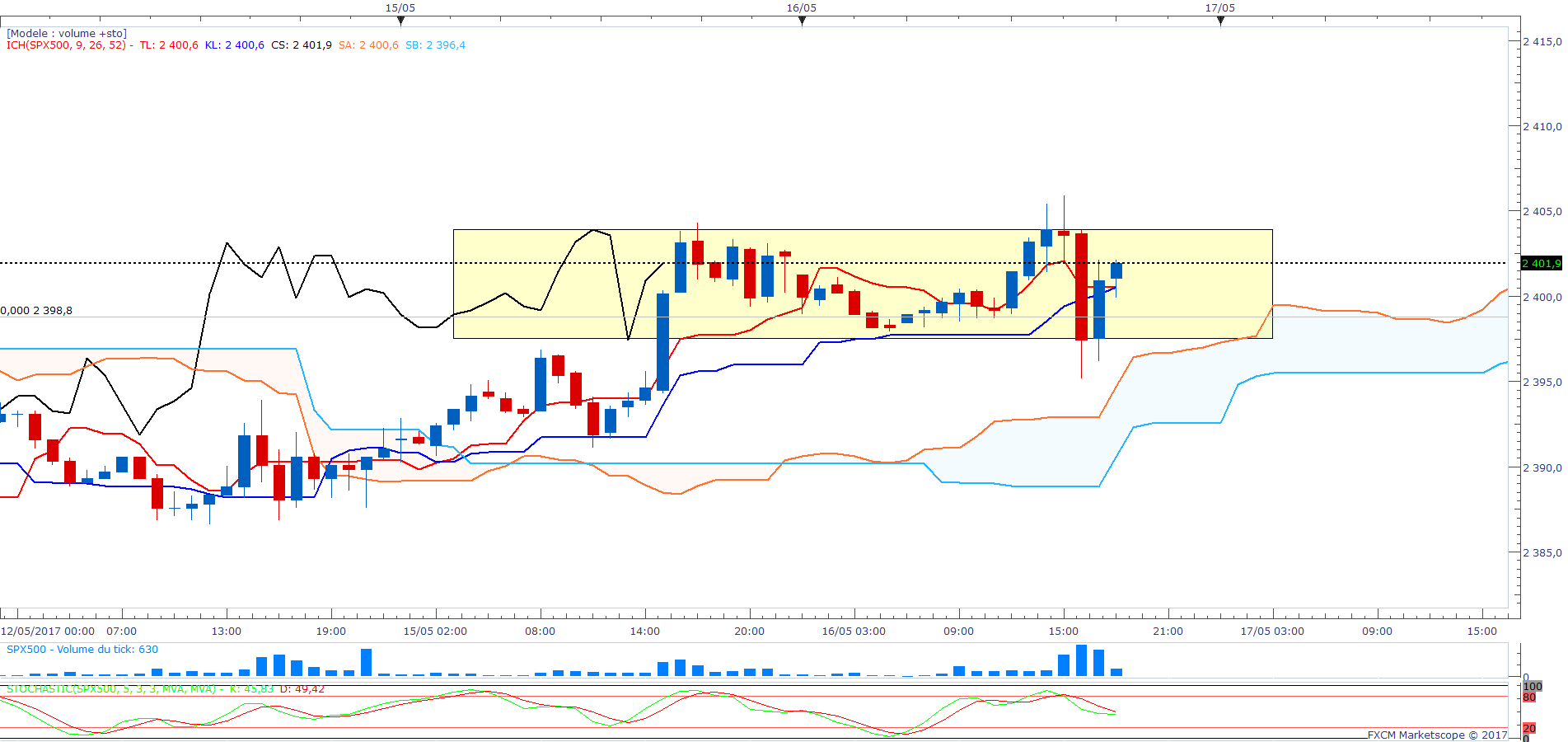Screen dimensions: 1568x742
Task: Click the 2 385,0 price axis label
Action: (x=1542, y=553)
